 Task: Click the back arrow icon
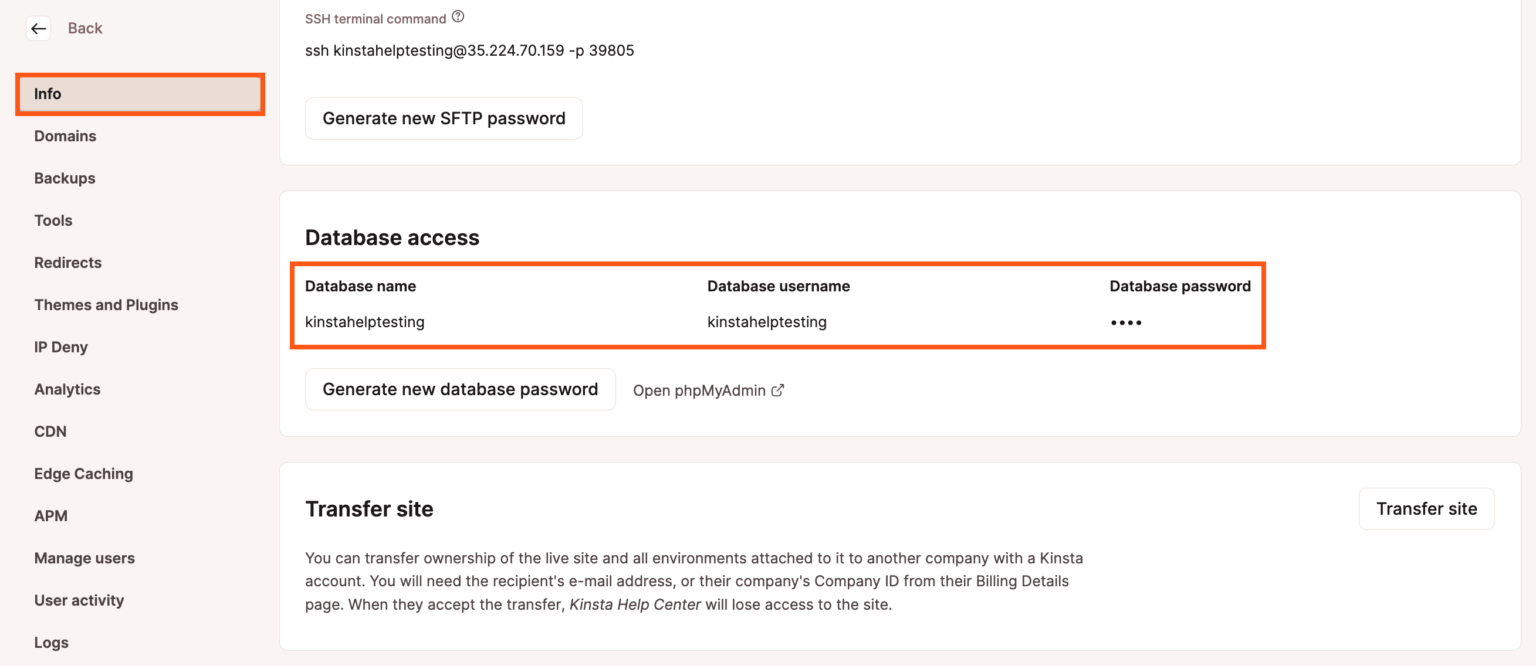[x=38, y=29]
